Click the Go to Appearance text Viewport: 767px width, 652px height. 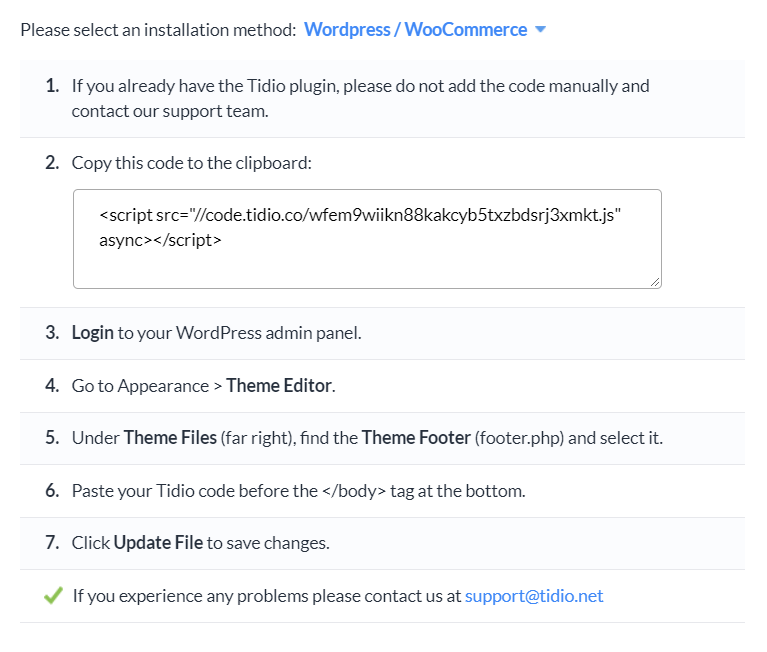140,386
